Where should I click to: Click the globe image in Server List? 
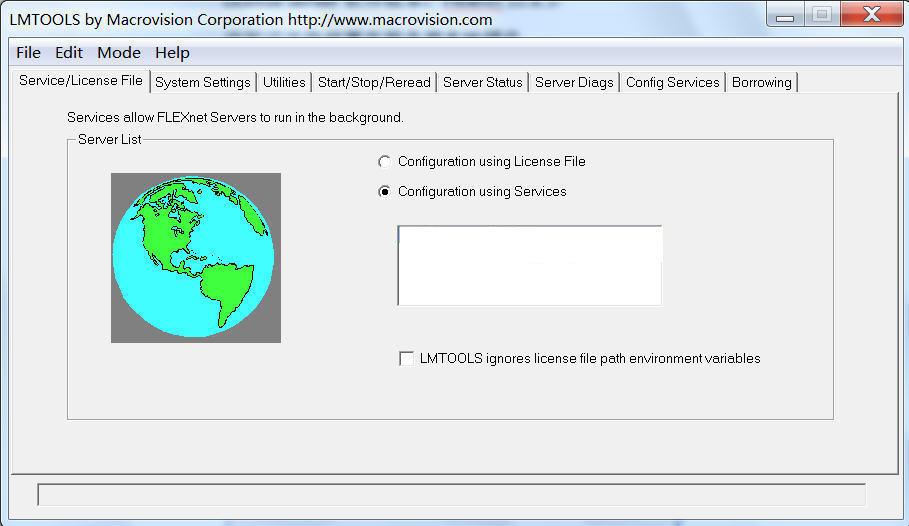click(x=196, y=257)
